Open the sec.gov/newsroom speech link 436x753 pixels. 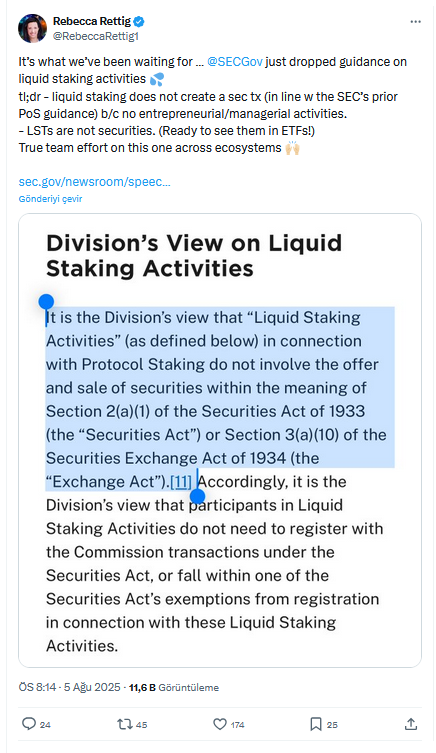95,182
